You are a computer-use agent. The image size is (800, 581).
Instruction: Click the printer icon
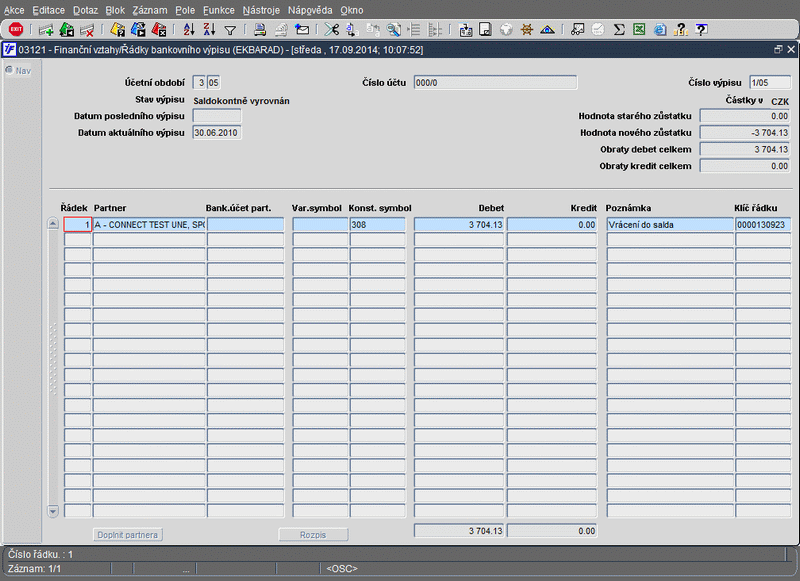pos(260,30)
